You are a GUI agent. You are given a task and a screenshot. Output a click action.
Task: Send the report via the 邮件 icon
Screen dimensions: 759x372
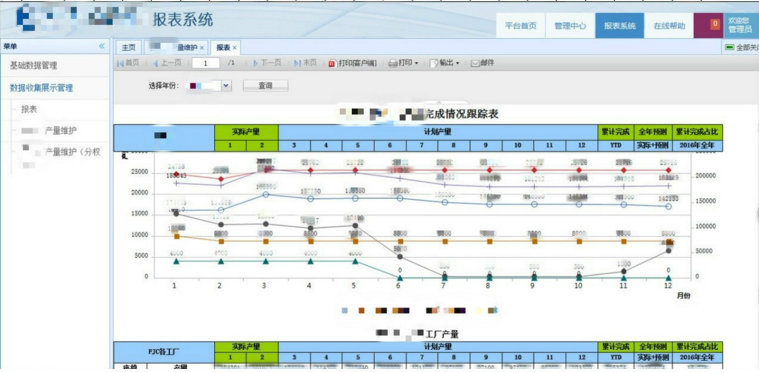tap(475, 63)
